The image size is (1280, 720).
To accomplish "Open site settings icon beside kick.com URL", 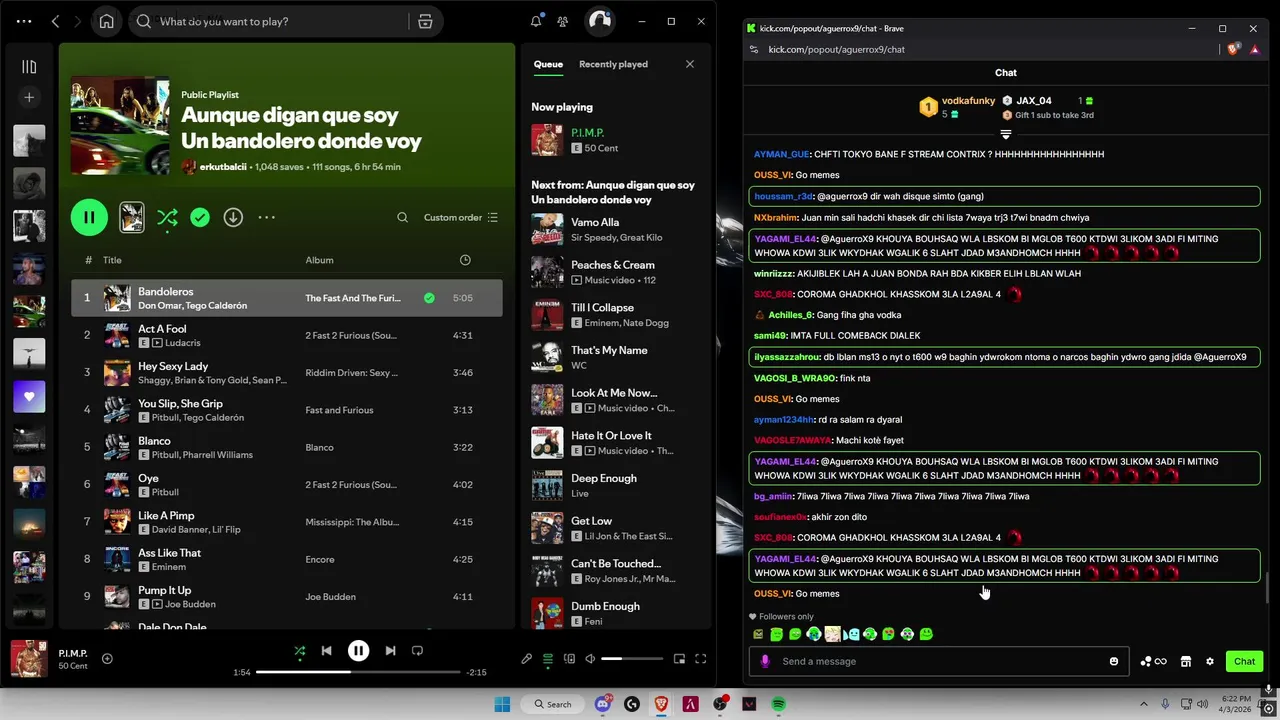I will pyautogui.click(x=754, y=49).
